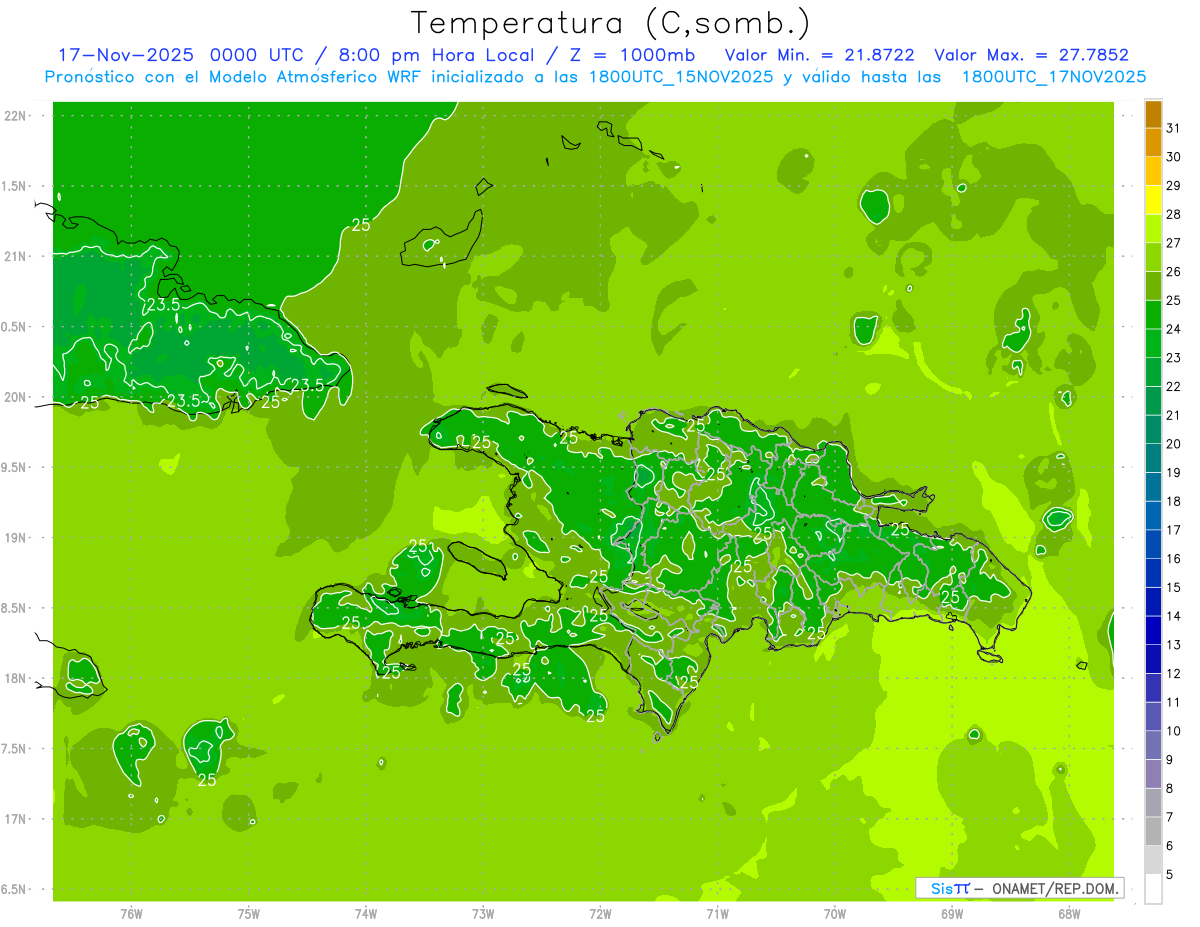Click the color scale label "28"
1200x927 pixels.
point(1174,214)
